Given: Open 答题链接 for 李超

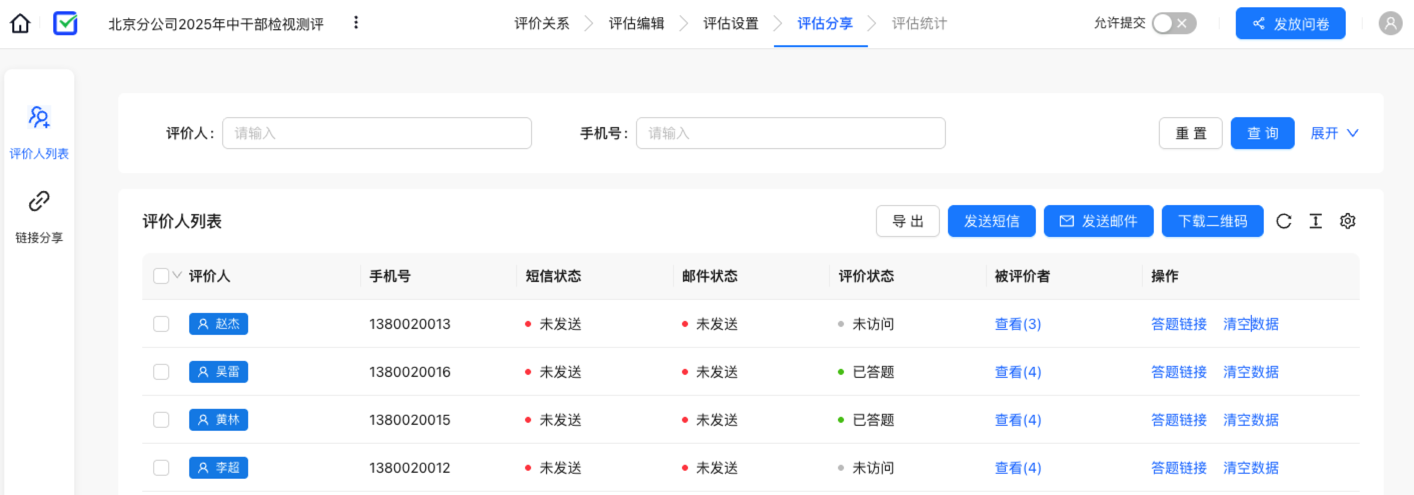Looking at the screenshot, I should point(1179,468).
